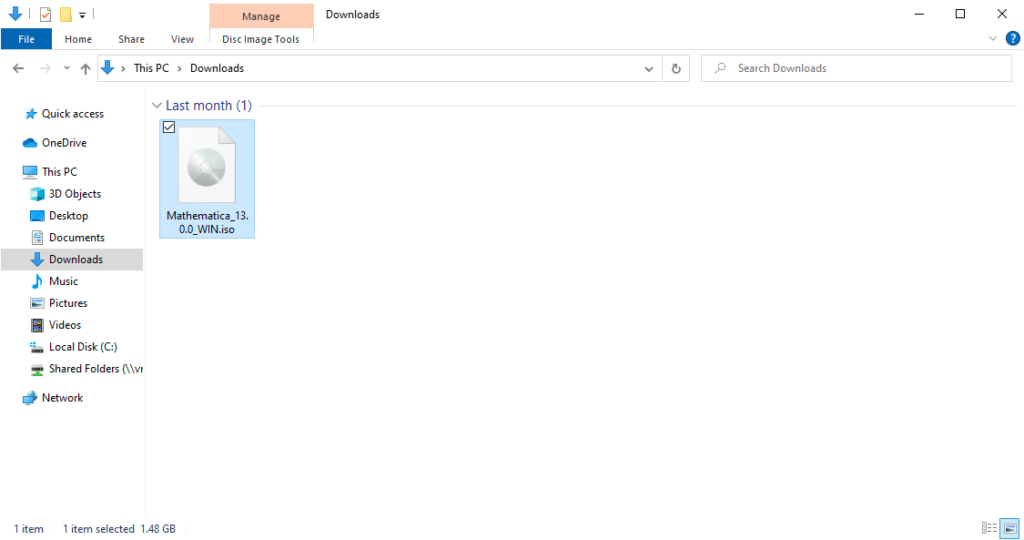Image resolution: width=1024 pixels, height=540 pixels.
Task: Click the Downloads icon in the title bar
Action: coord(16,14)
